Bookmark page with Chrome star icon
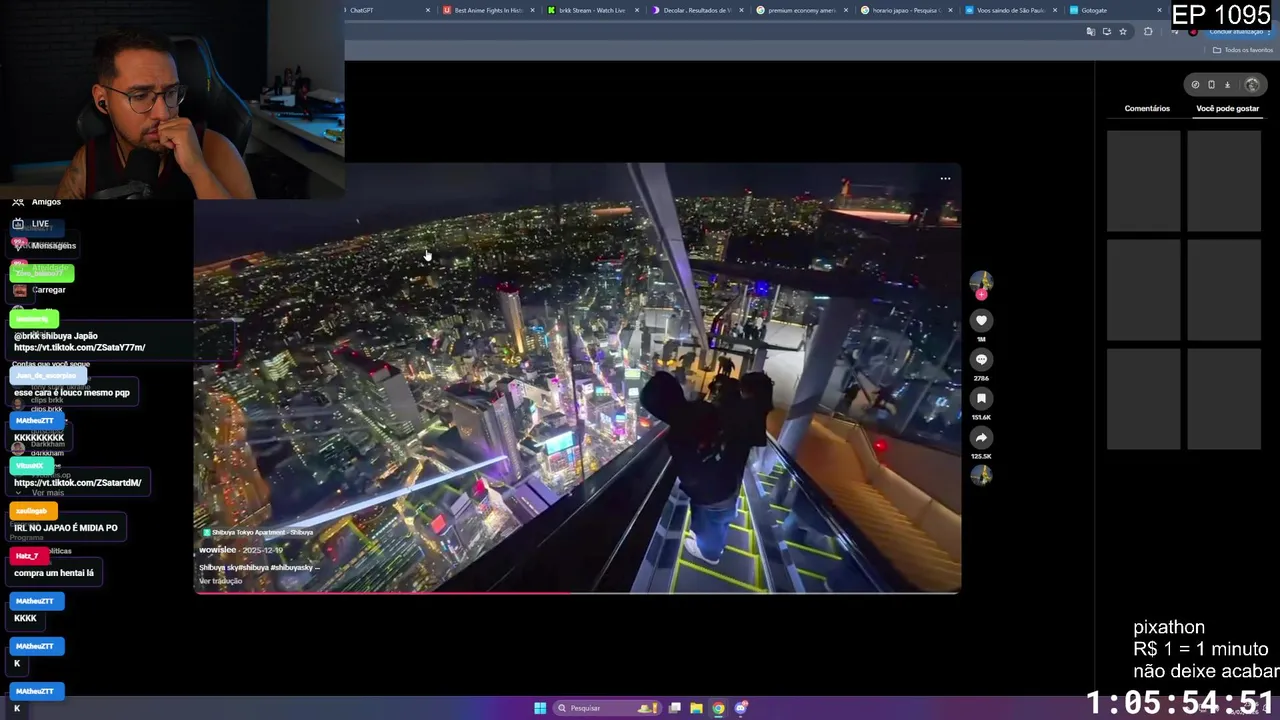This screenshot has height=720, width=1280. click(1123, 32)
